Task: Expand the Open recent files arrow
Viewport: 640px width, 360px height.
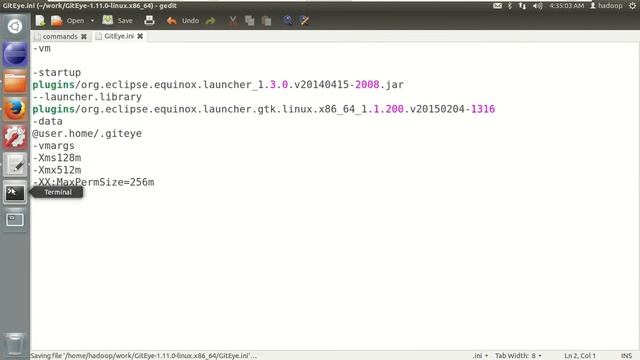Action: (92, 20)
